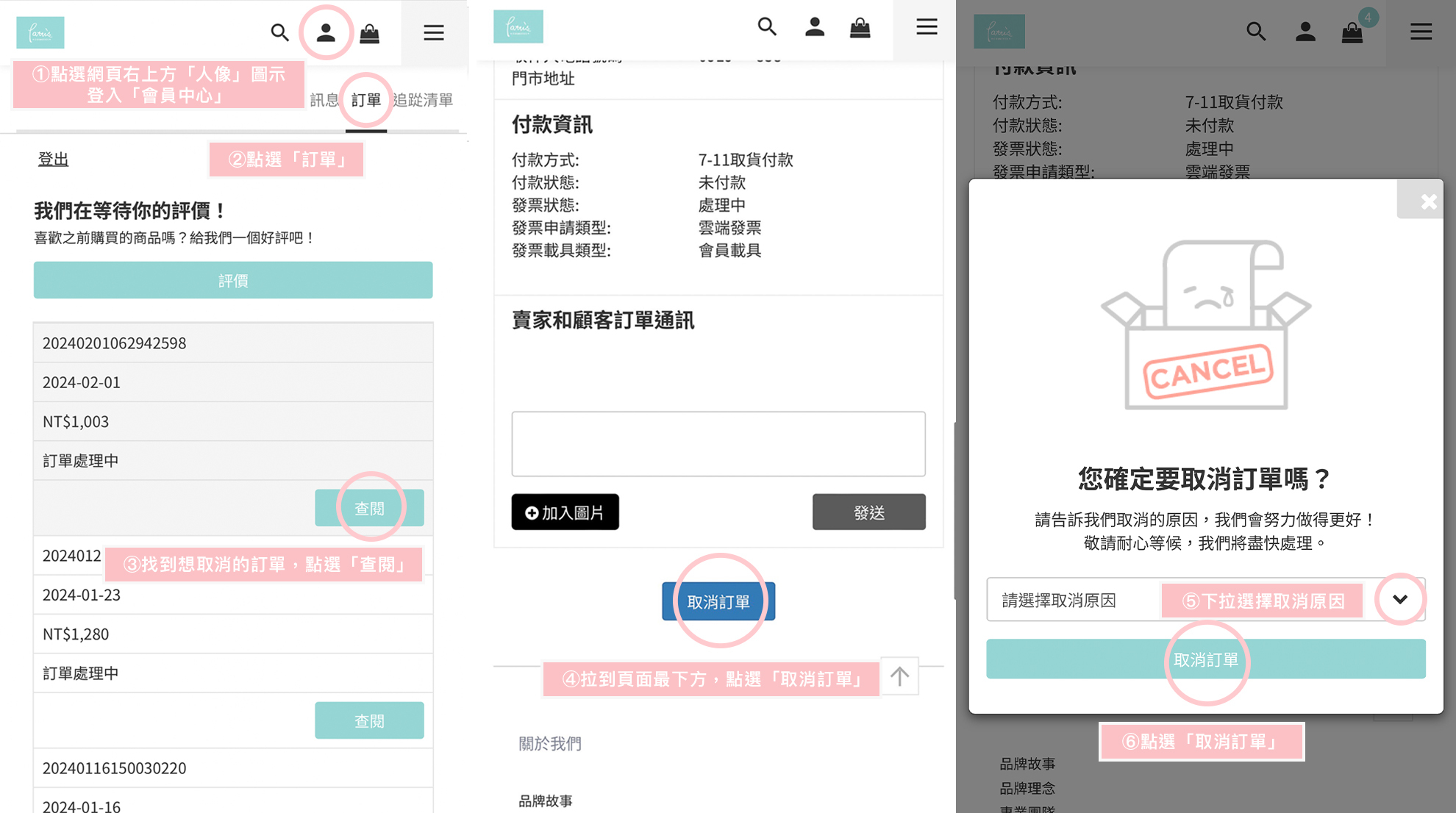Open shopping bag in left panel header
The width and height of the screenshot is (1456, 813).
tap(369, 33)
